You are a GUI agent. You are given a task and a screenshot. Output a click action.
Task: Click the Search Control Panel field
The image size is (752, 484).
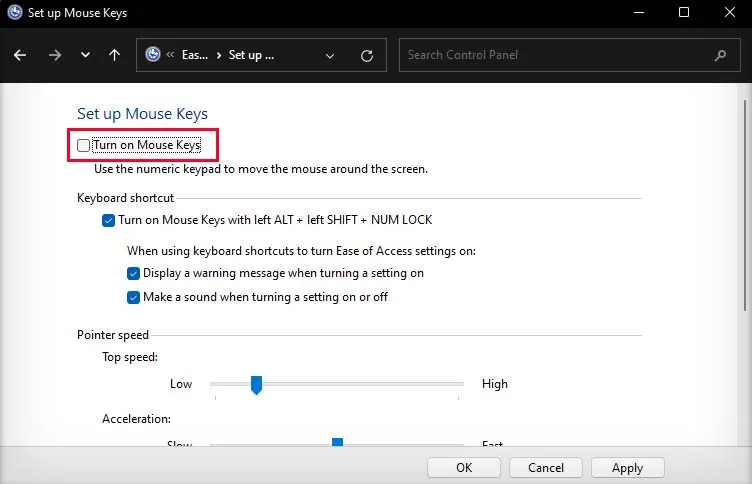[x=555, y=55]
